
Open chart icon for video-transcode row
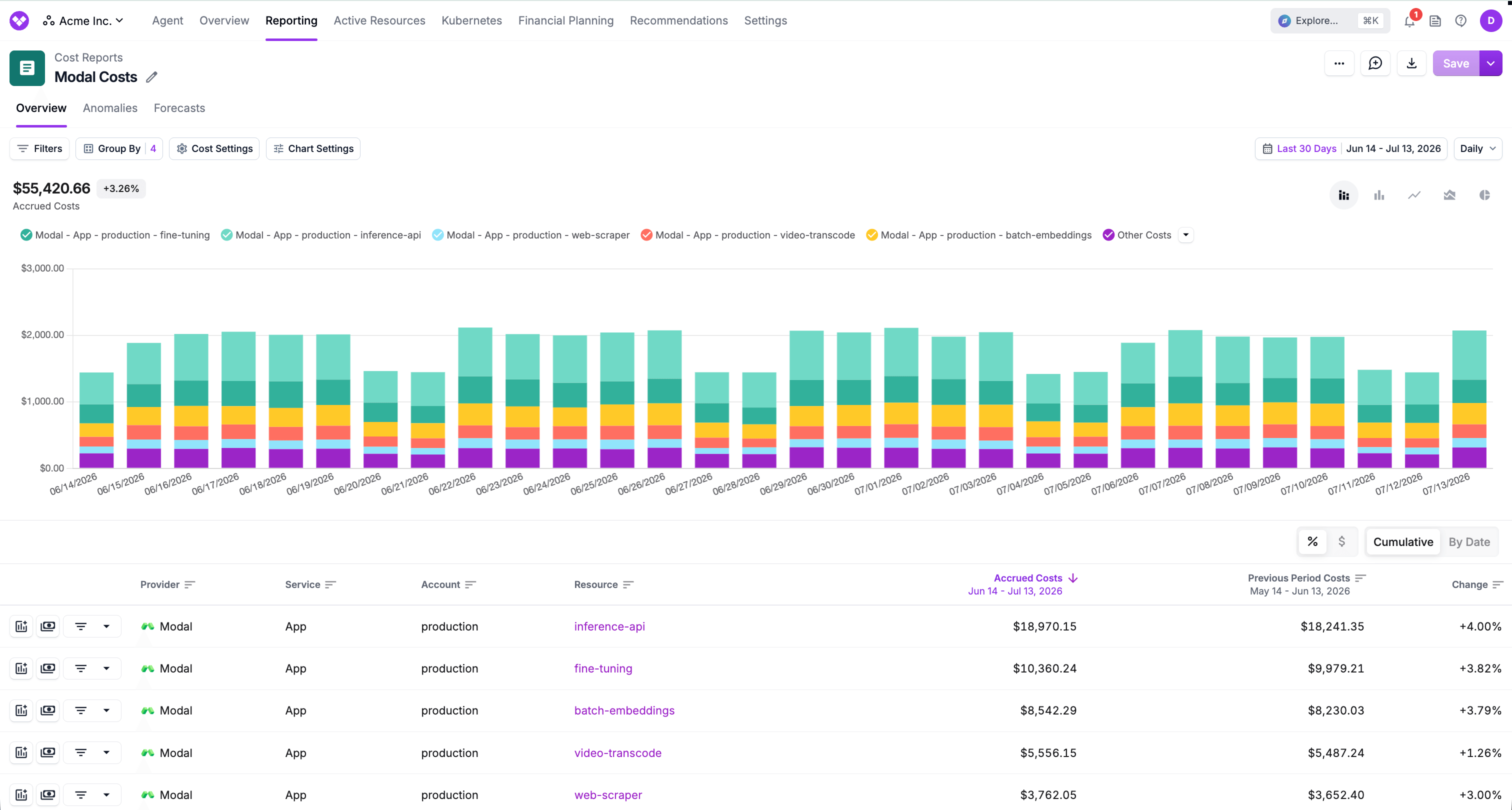pos(21,752)
